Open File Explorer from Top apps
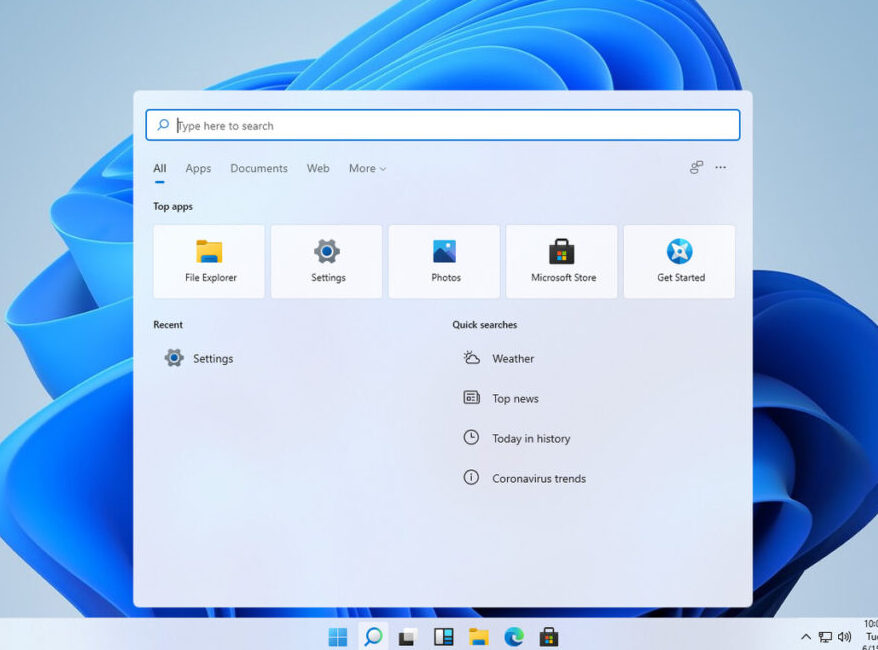This screenshot has width=878, height=650. click(209, 261)
